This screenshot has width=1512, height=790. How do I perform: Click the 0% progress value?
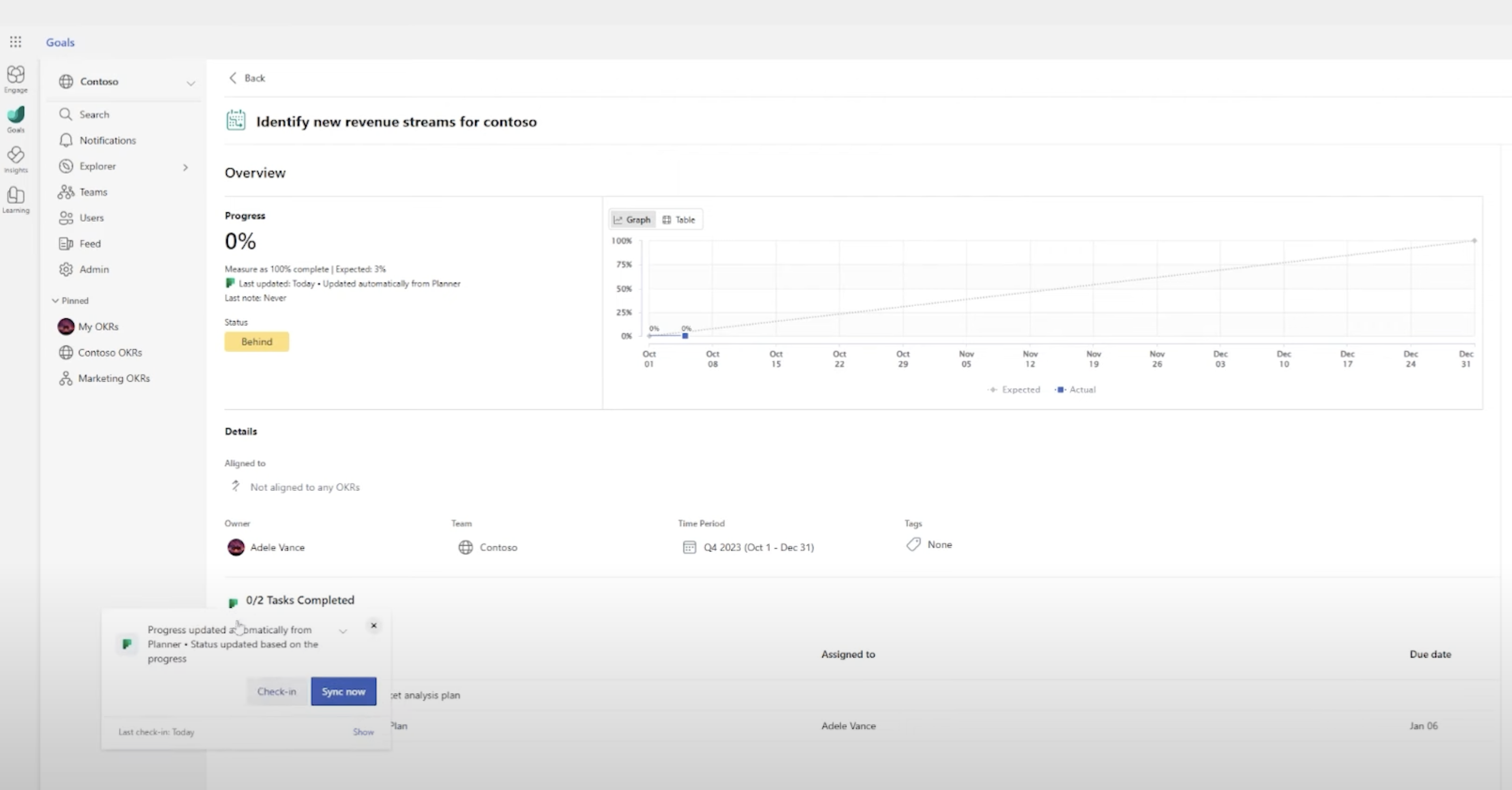click(241, 241)
